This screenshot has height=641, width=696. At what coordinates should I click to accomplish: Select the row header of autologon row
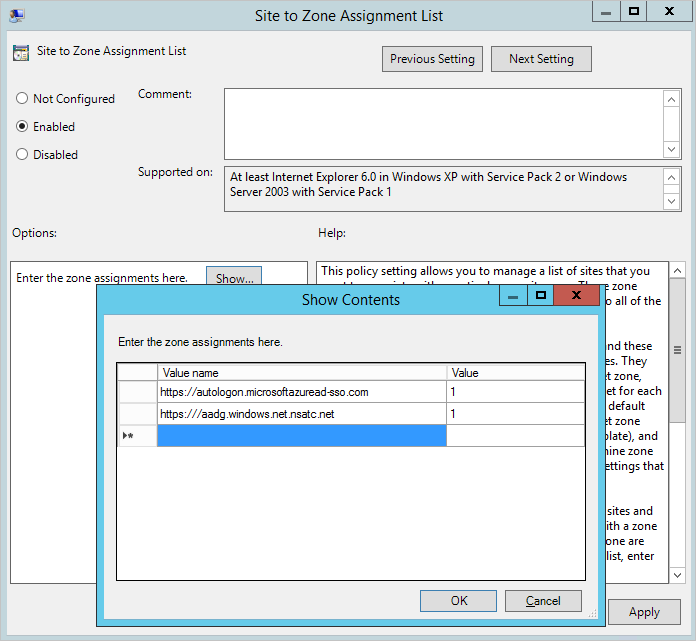click(x=137, y=392)
